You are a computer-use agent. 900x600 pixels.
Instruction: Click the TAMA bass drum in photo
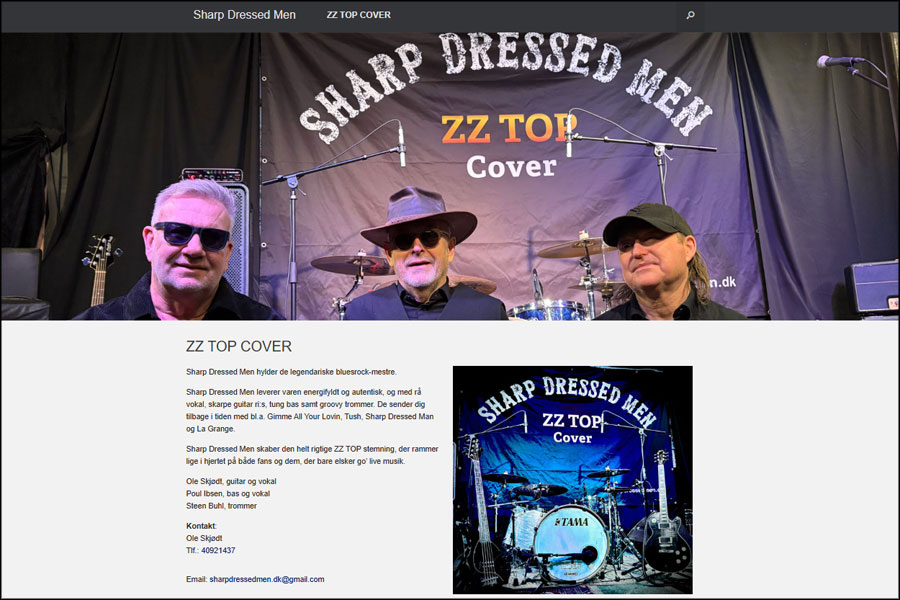click(x=571, y=543)
